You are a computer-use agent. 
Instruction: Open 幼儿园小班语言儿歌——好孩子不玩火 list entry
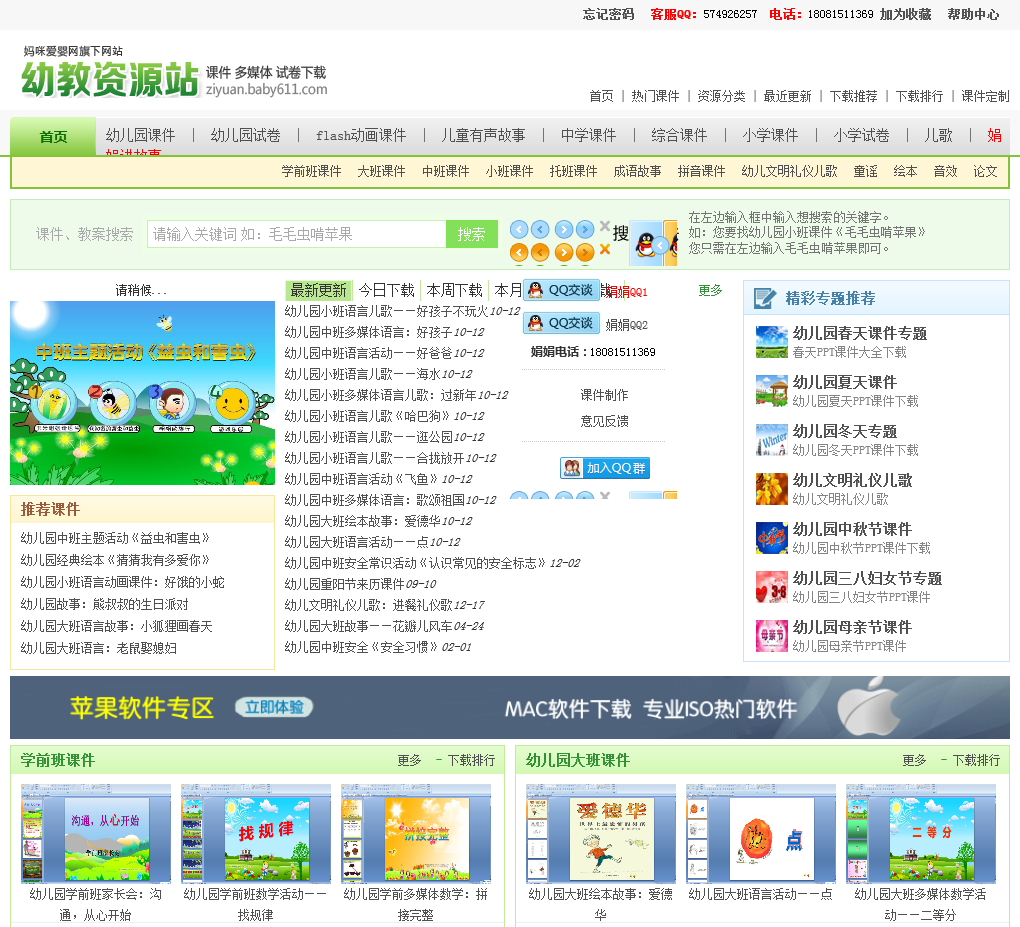(x=386, y=311)
